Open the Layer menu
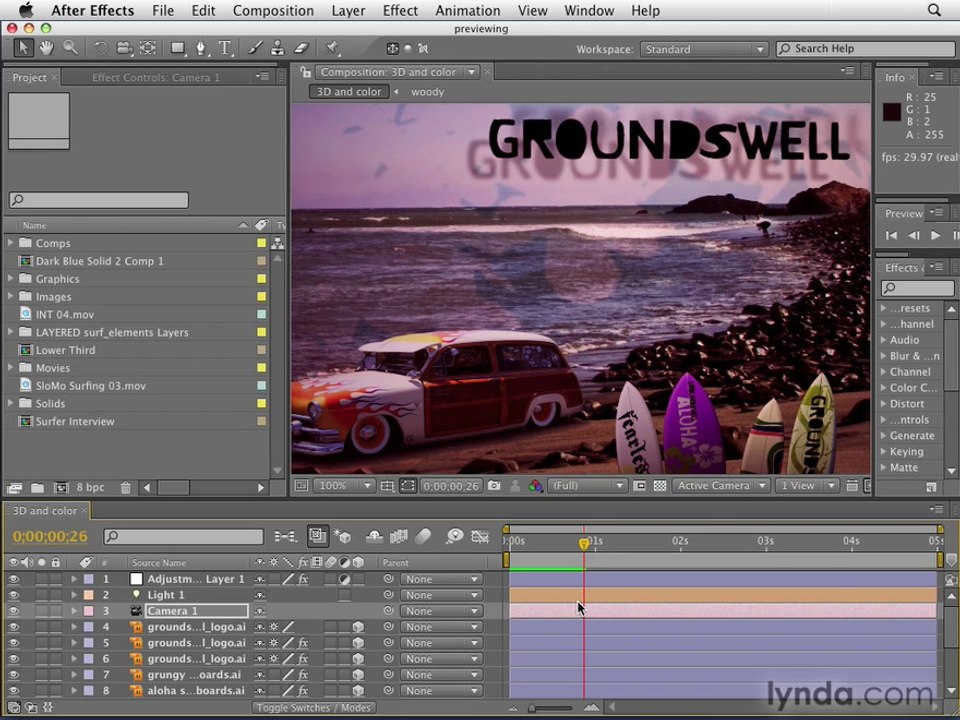 [x=348, y=10]
